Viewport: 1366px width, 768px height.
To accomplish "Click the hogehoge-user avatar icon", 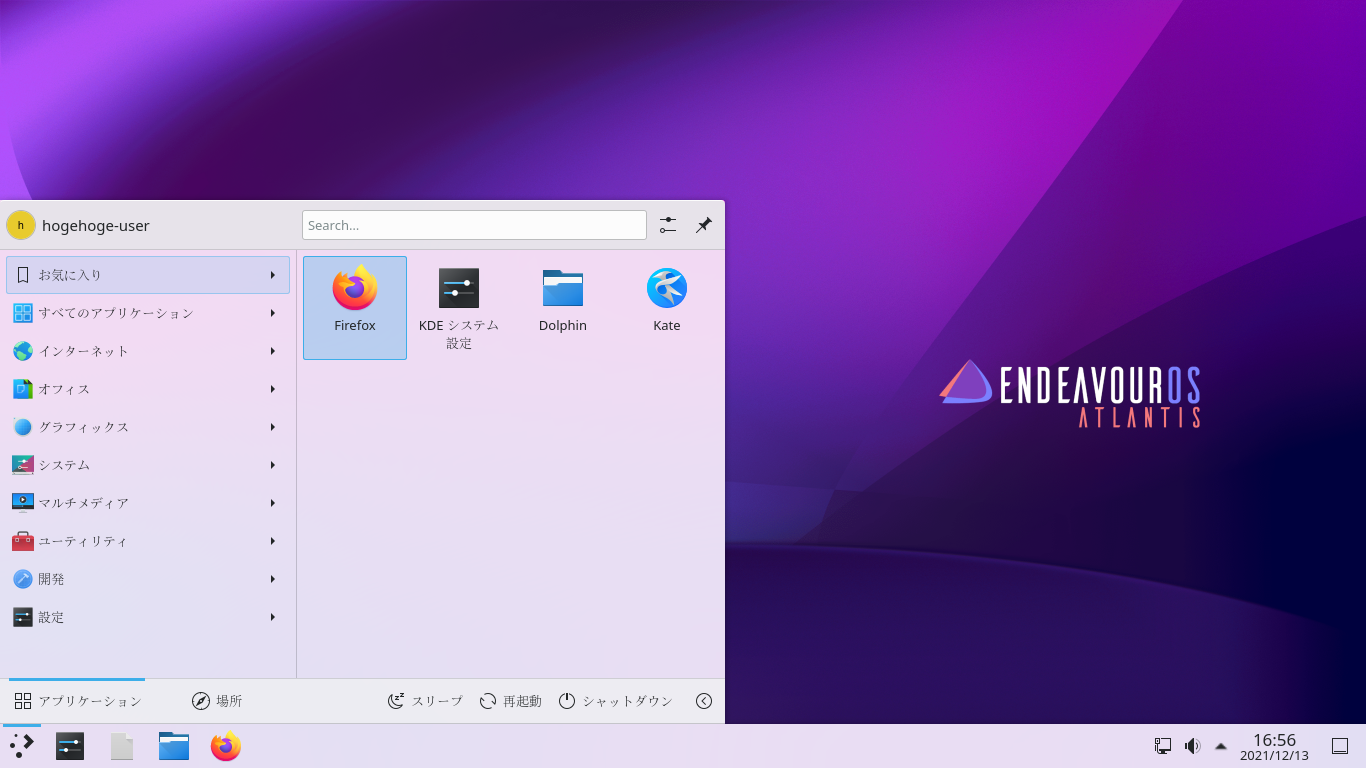I will [20, 225].
